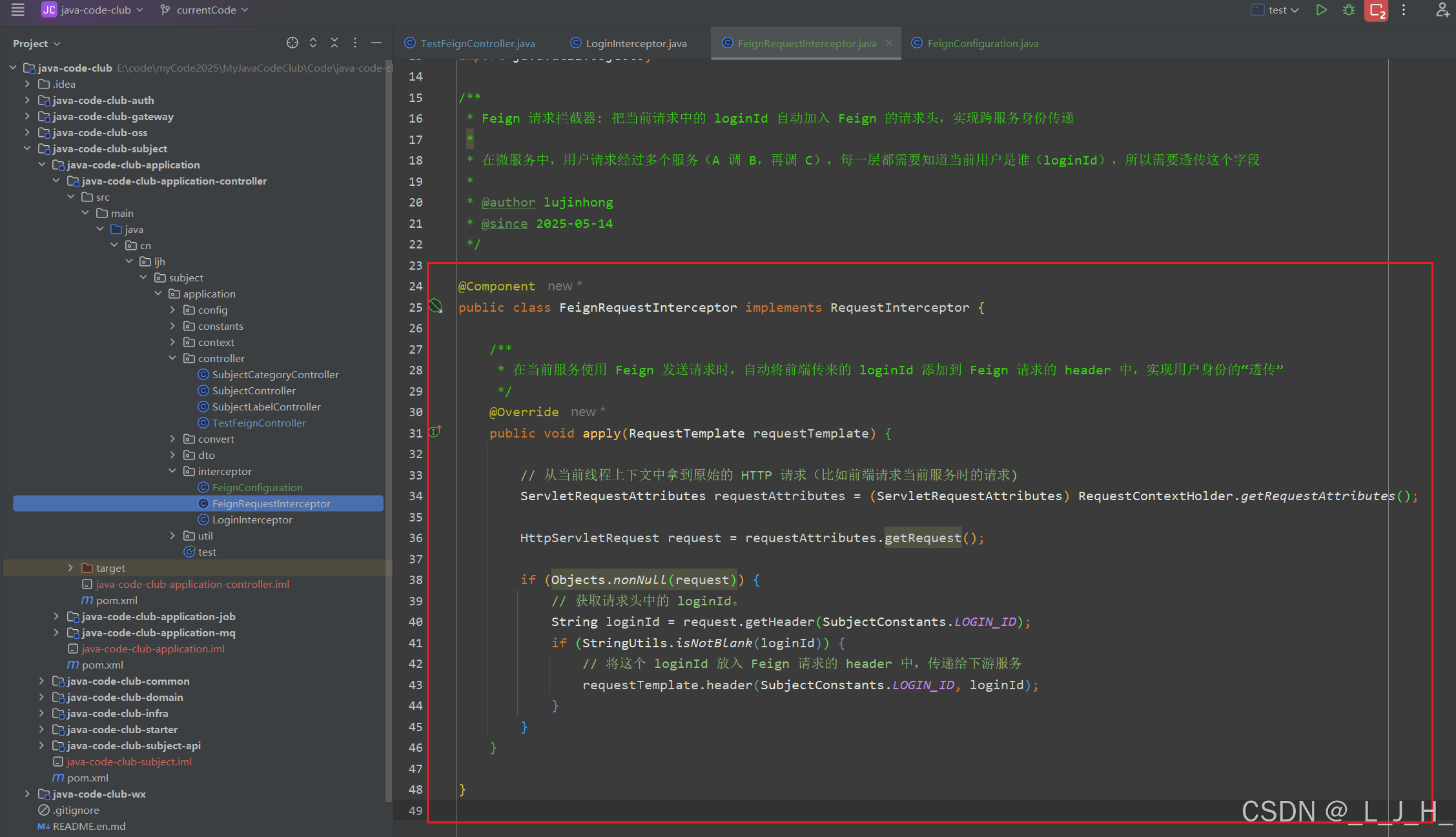Click the Run test configuration button
1456x837 pixels.
point(1321,10)
